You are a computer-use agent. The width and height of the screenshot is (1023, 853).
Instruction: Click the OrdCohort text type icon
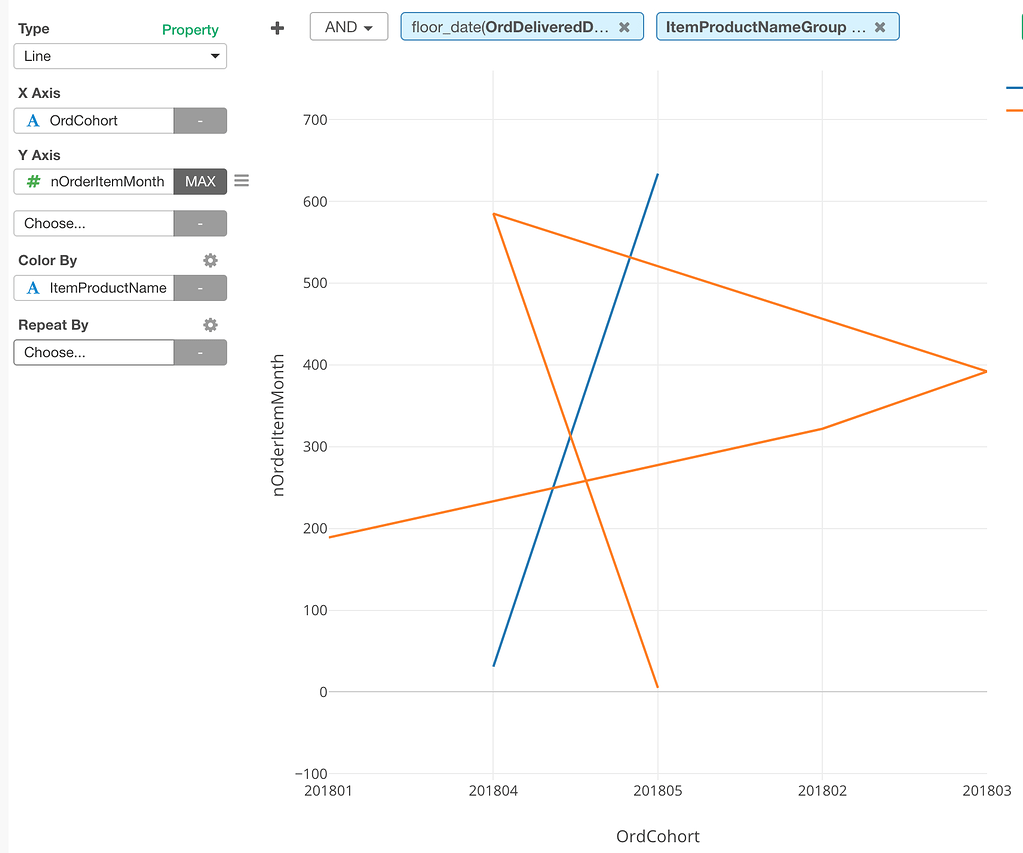pyautogui.click(x=33, y=121)
